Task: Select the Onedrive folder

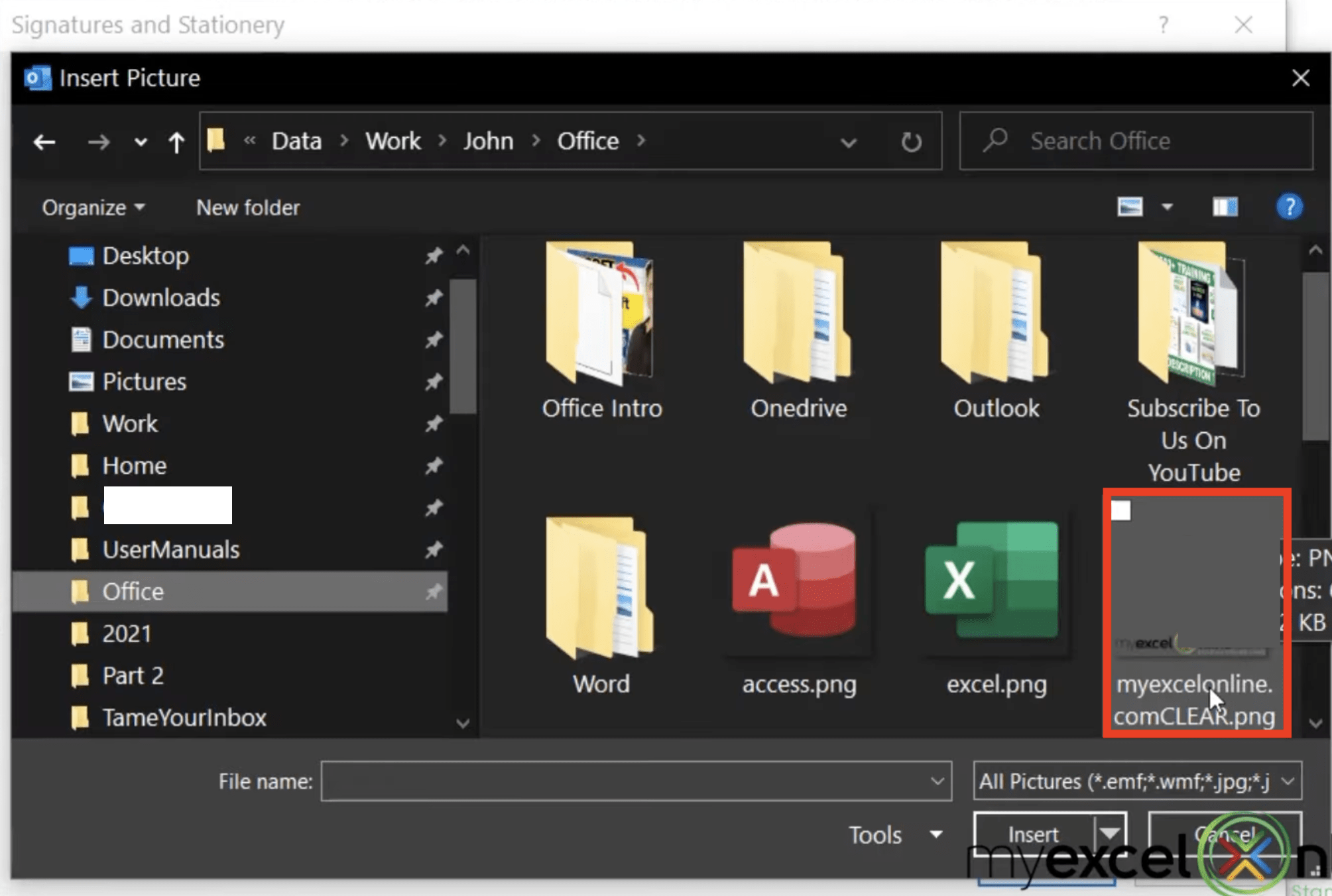Action: 799,331
